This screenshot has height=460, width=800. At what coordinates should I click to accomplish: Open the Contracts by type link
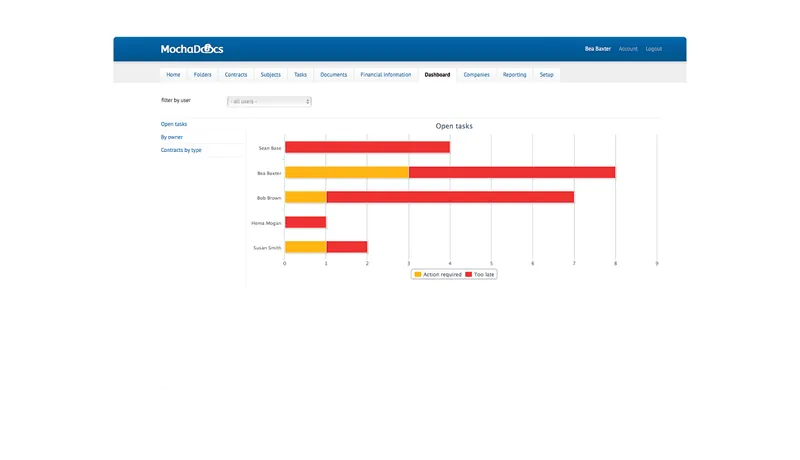coord(181,150)
